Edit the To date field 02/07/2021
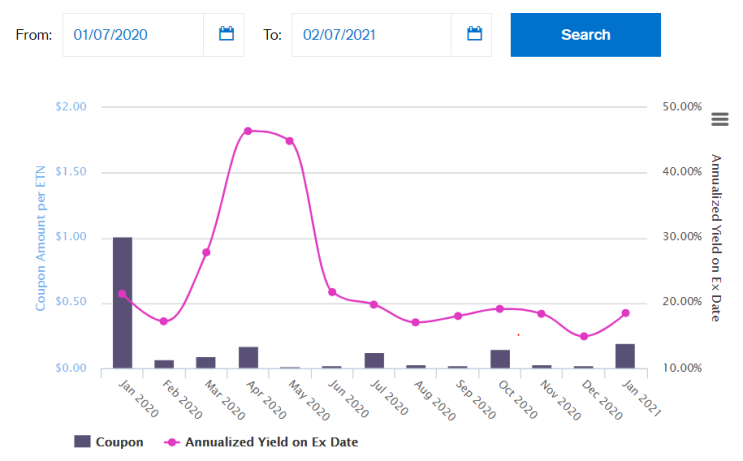 (x=372, y=35)
